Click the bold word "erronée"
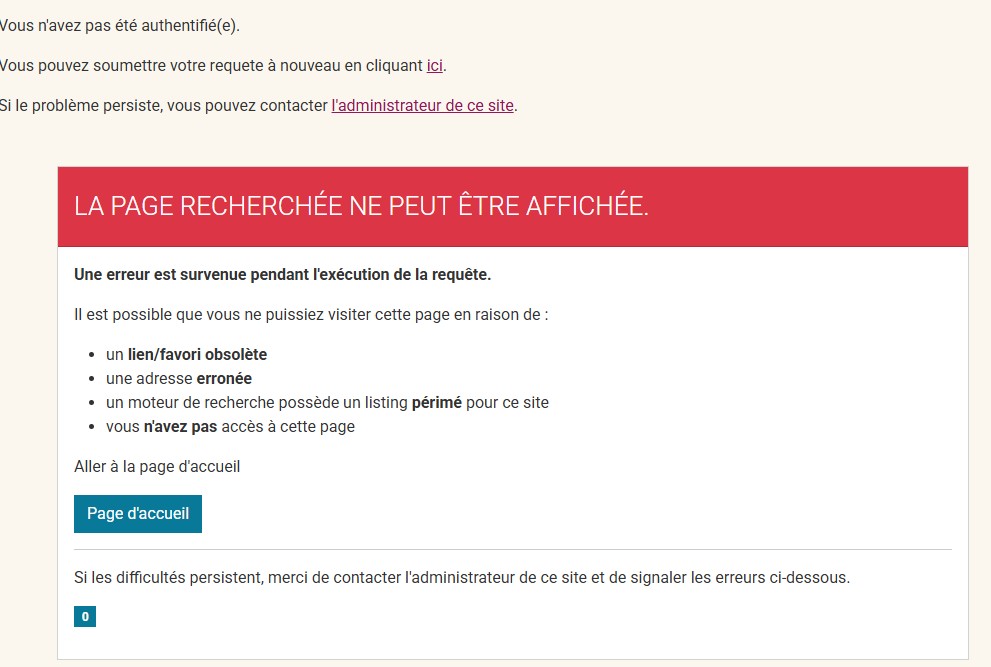The height and width of the screenshot is (667, 991). [x=224, y=379]
